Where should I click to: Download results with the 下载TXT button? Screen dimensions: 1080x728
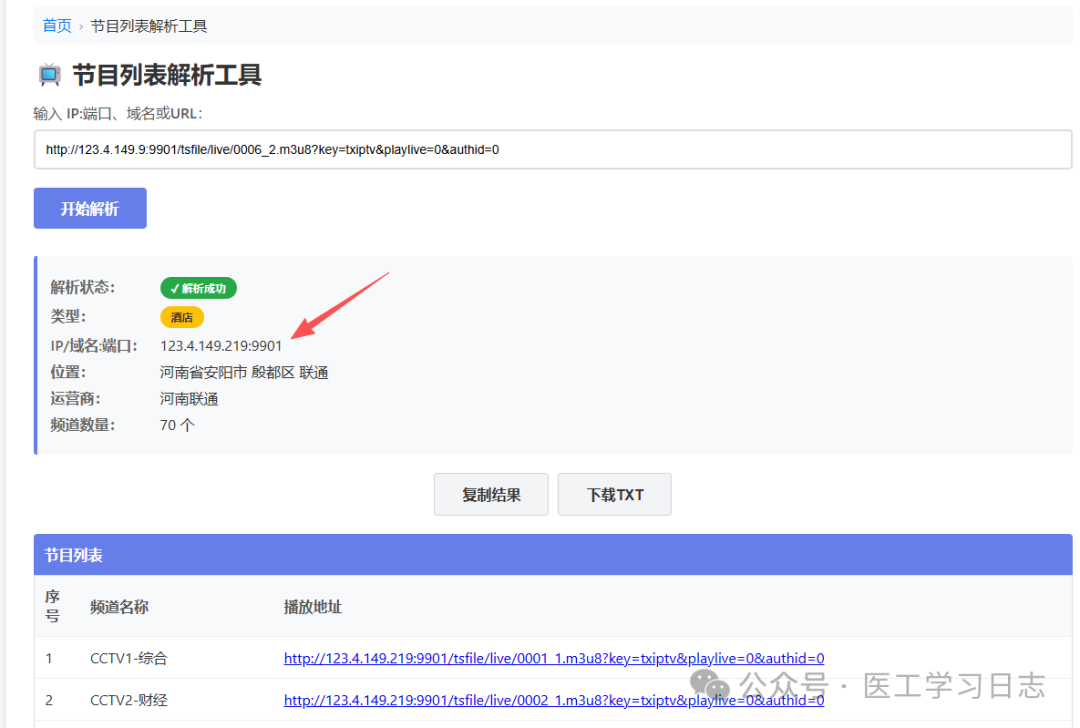[x=614, y=495]
